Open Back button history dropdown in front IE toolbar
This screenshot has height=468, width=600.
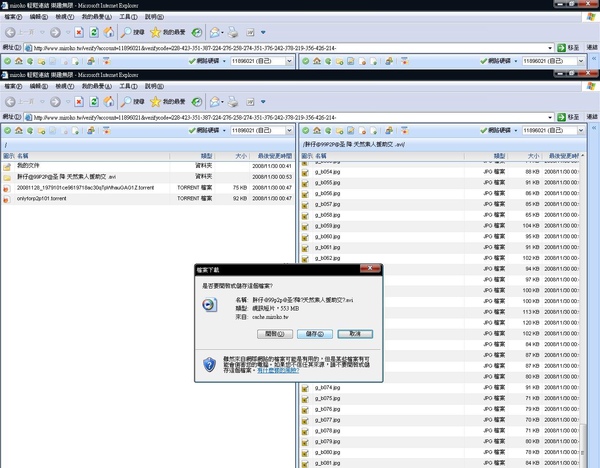42,102
